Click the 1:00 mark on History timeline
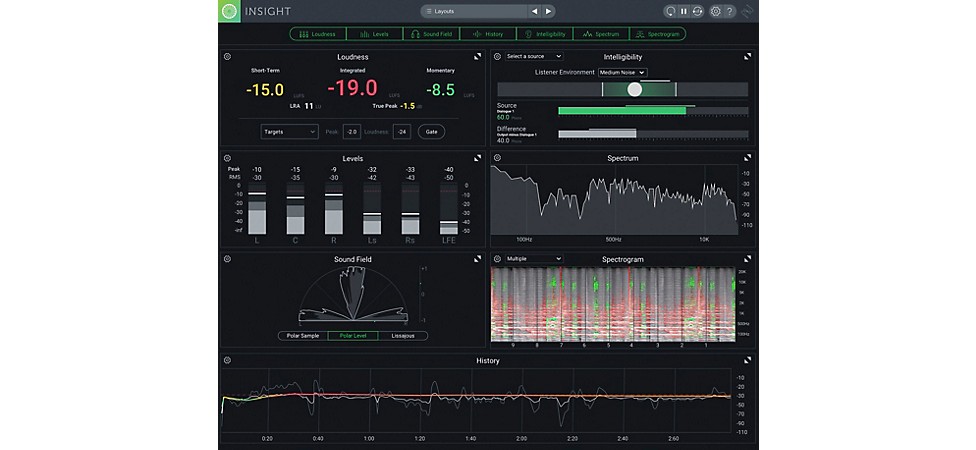The width and height of the screenshot is (976, 450). click(x=369, y=438)
